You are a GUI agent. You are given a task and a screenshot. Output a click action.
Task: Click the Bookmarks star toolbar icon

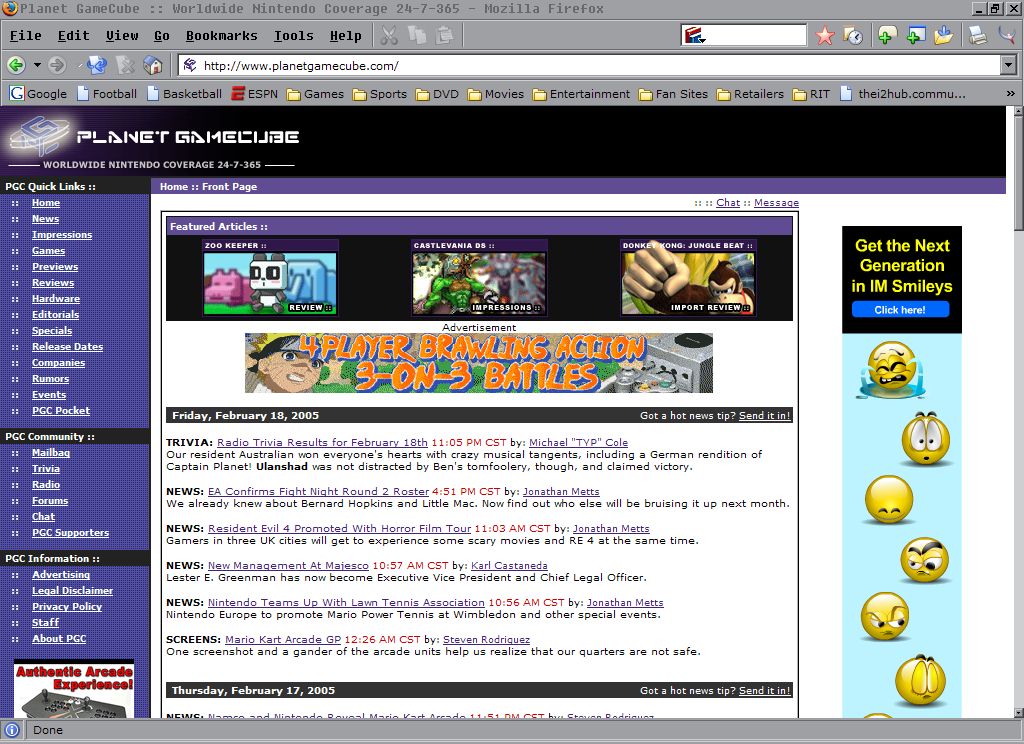824,36
